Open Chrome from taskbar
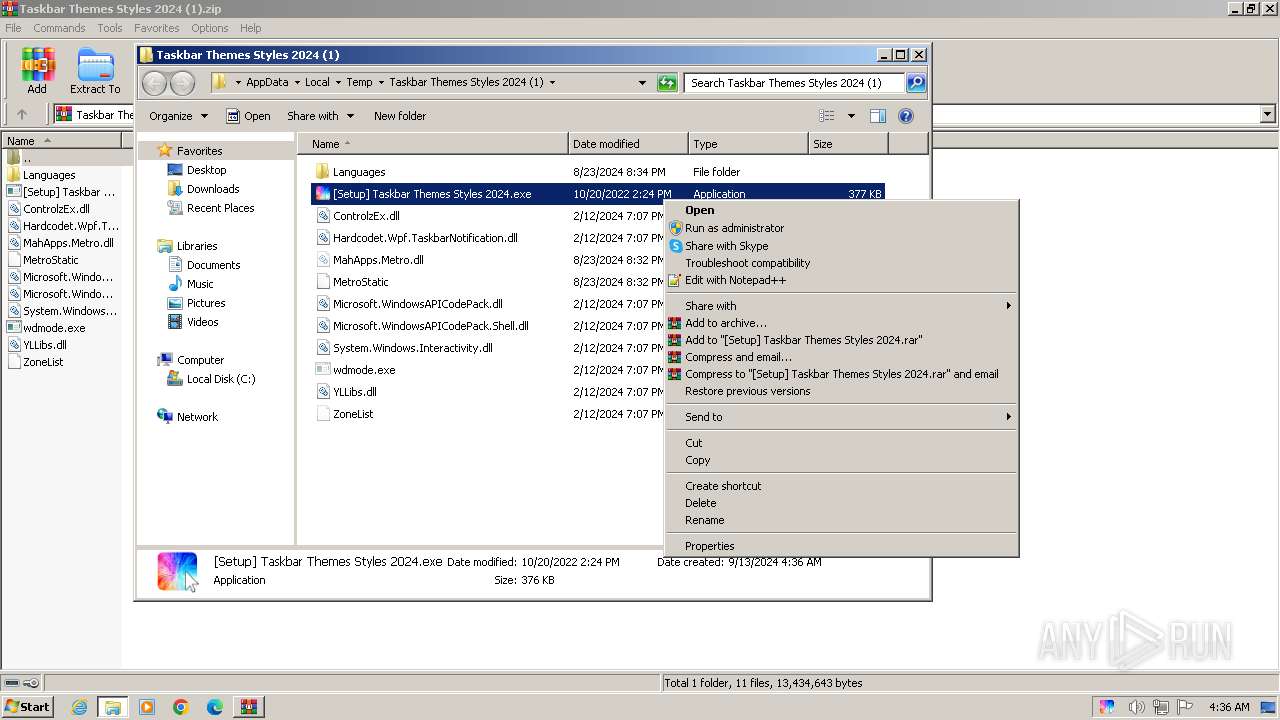This screenshot has width=1280, height=720. pos(181,707)
